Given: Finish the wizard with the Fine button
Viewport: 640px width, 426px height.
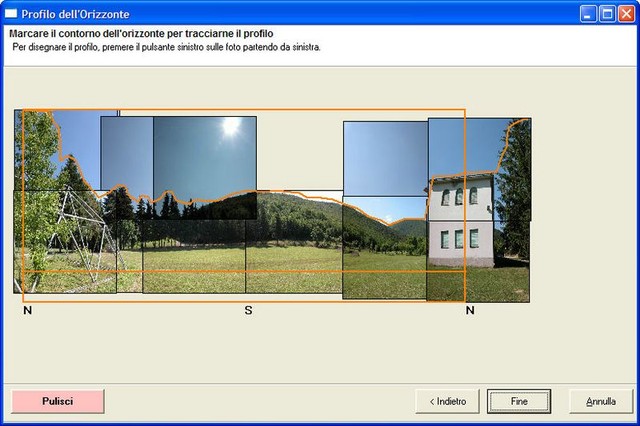Looking at the screenshot, I should pyautogui.click(x=519, y=401).
